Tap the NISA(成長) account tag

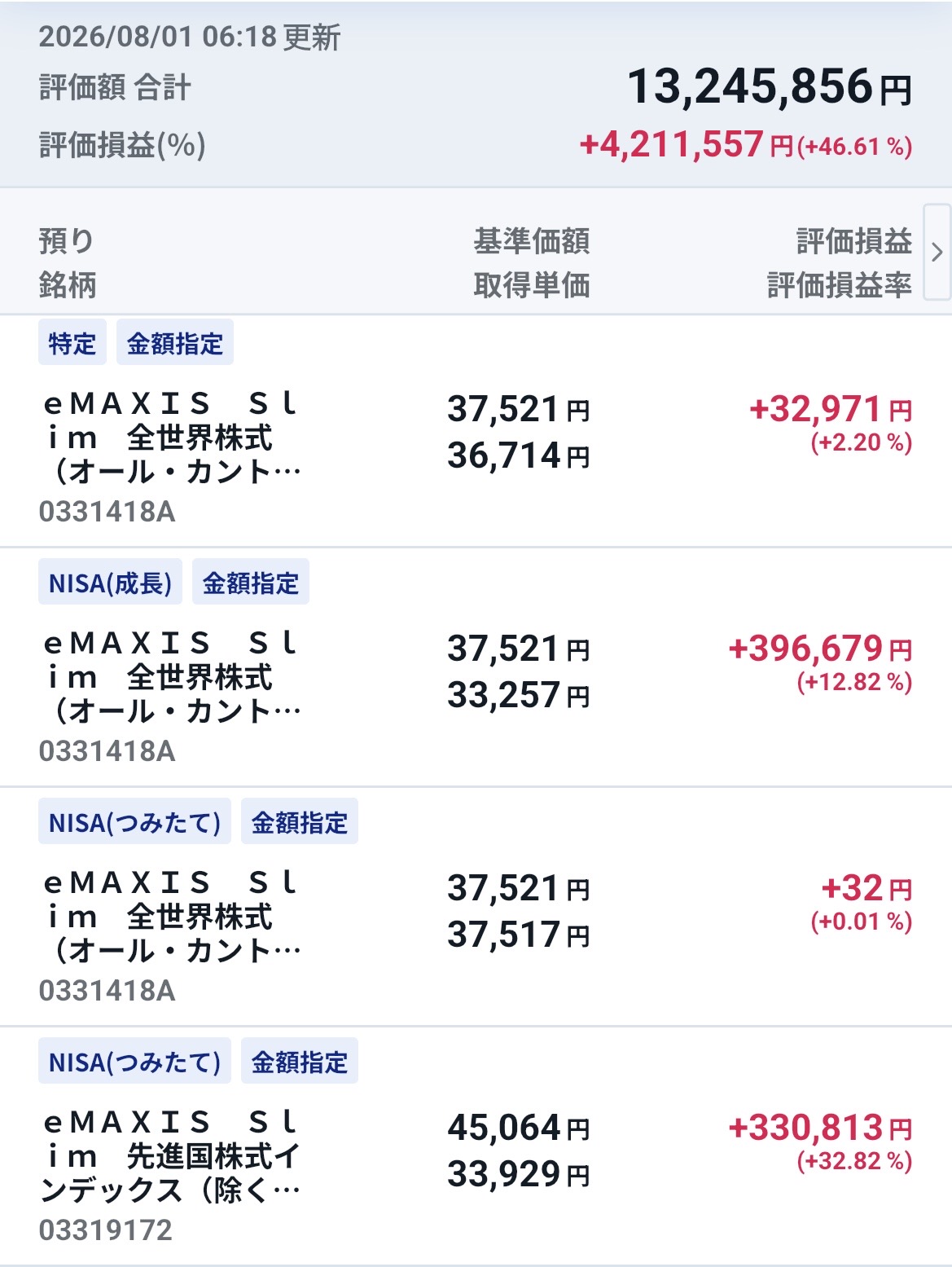[x=111, y=583]
